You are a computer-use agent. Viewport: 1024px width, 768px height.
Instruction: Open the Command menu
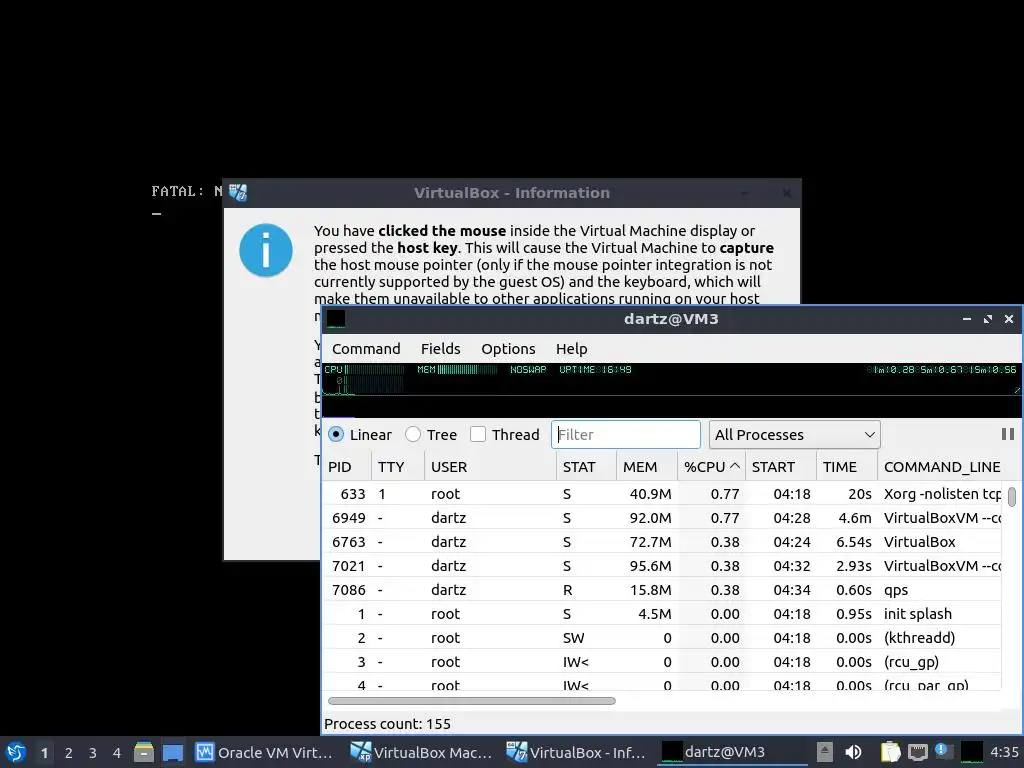366,349
